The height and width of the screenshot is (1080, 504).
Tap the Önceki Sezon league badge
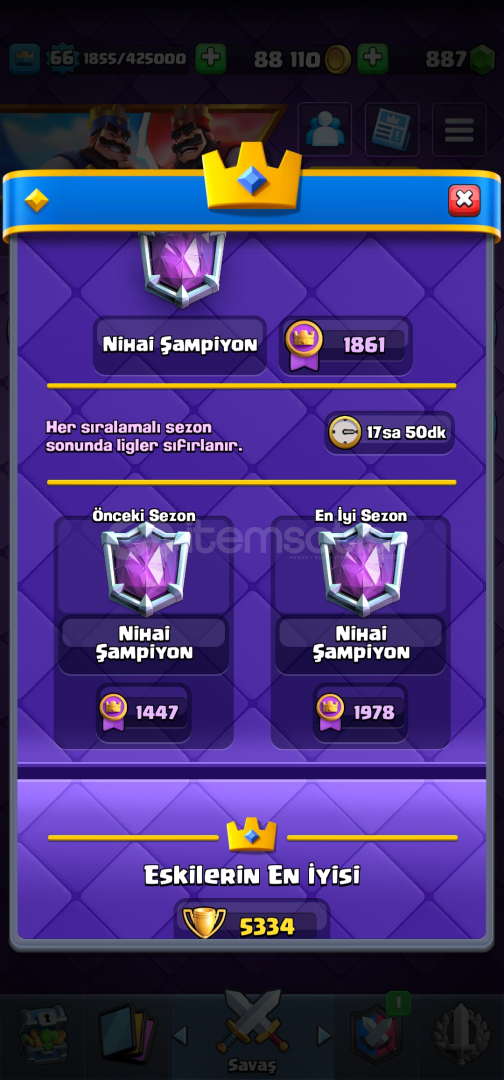146,569
